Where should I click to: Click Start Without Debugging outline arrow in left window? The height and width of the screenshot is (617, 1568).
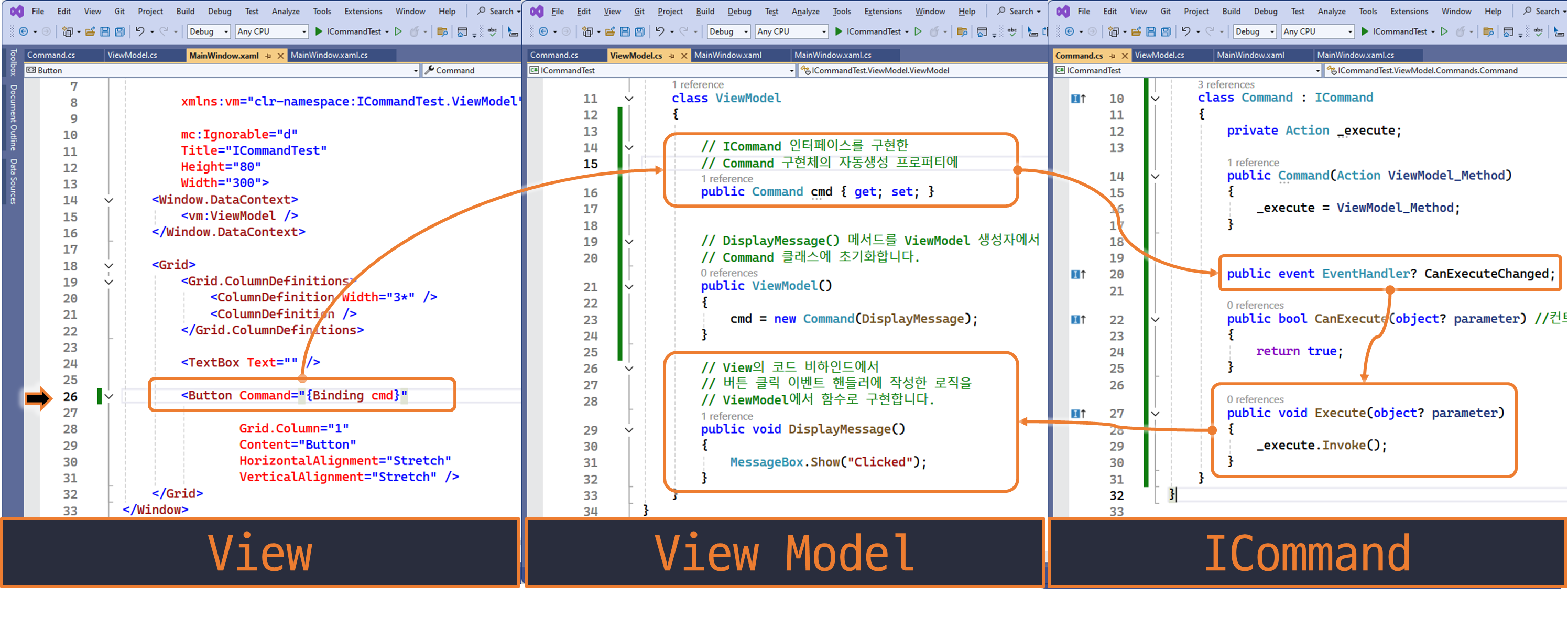click(x=398, y=31)
